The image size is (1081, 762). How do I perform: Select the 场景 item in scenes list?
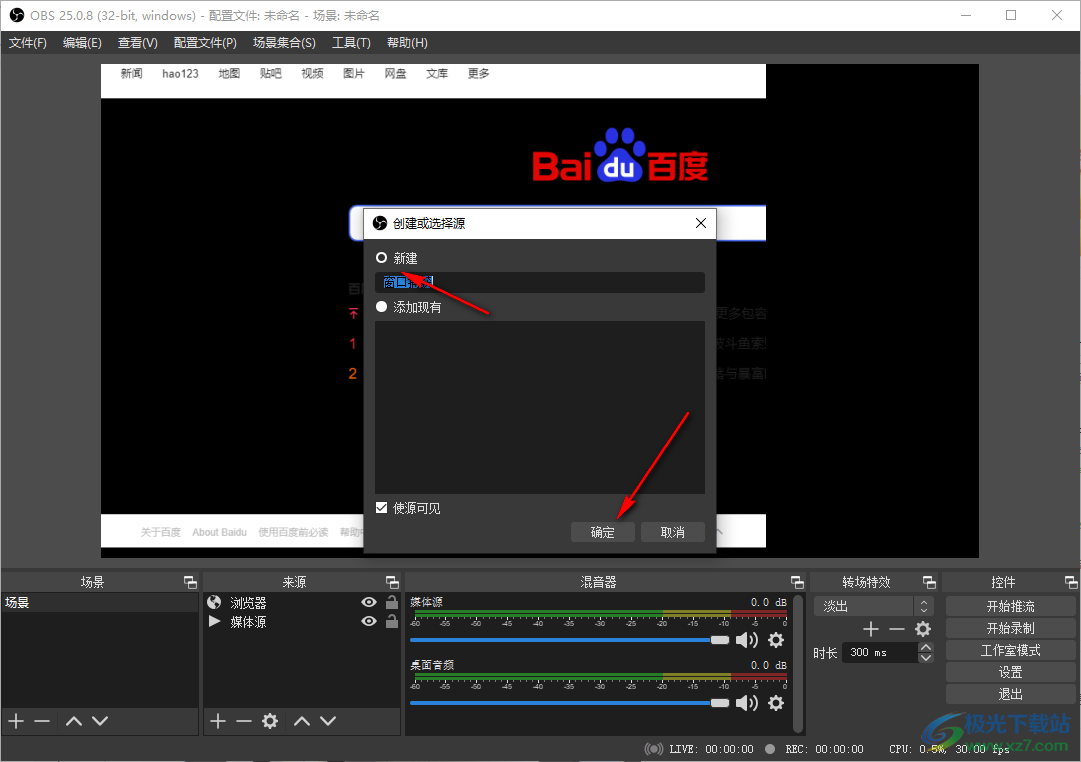click(99, 602)
